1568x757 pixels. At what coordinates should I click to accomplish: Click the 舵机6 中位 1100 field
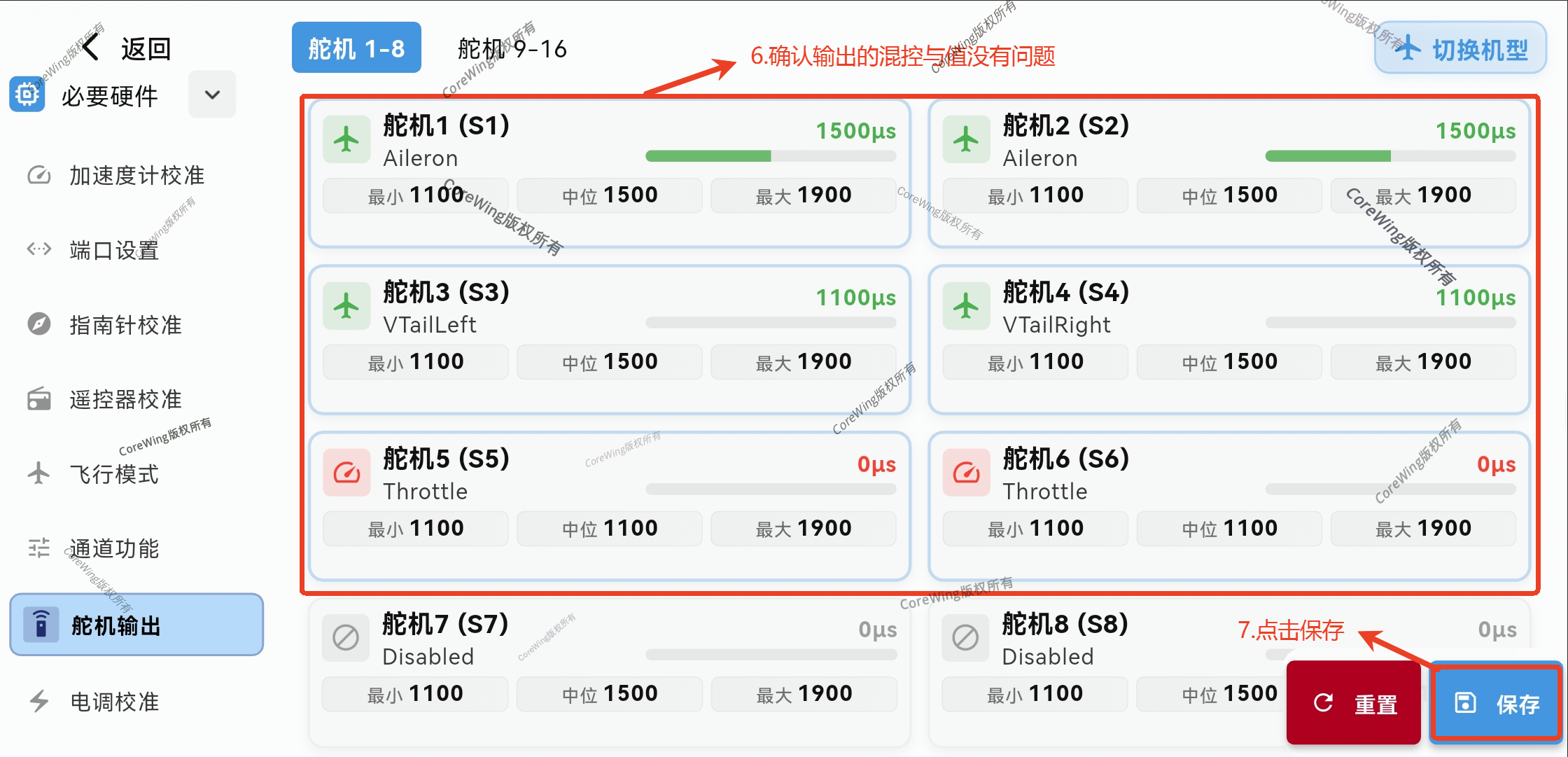tap(1229, 529)
